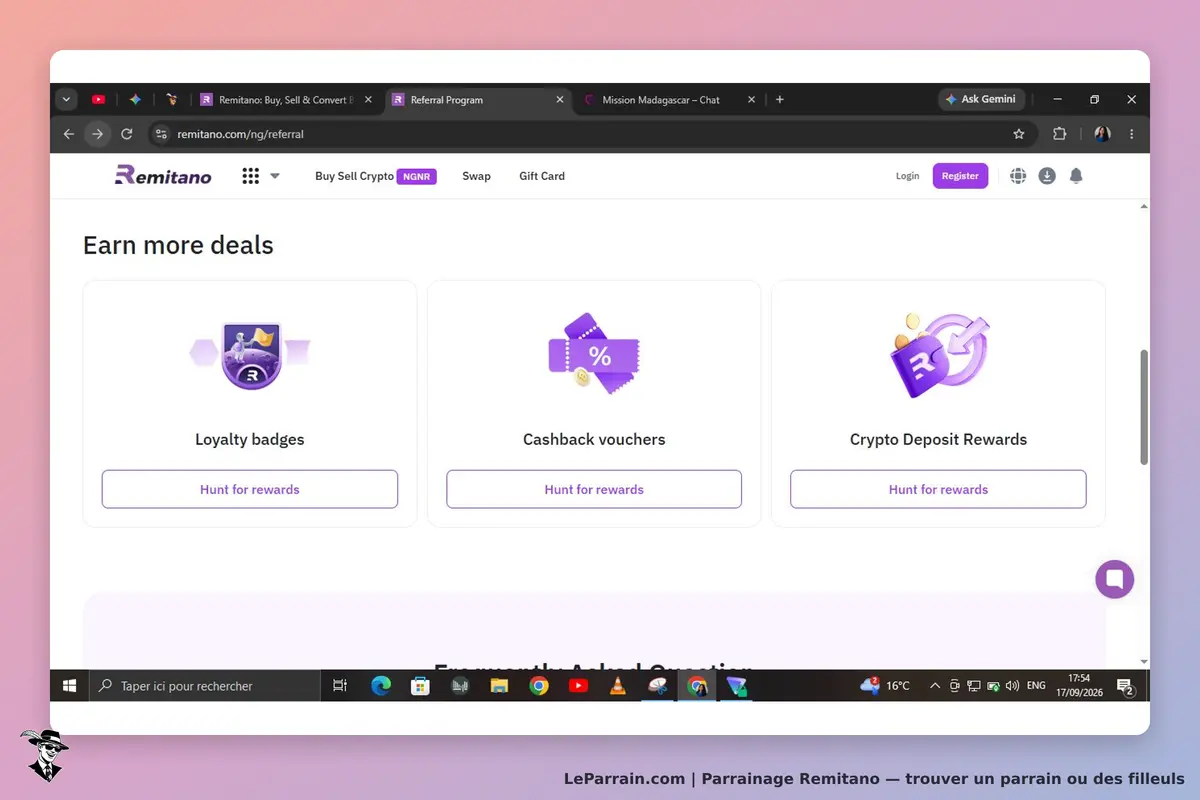The width and height of the screenshot is (1200, 800).
Task: Open Task View on the taskbar
Action: point(340,686)
